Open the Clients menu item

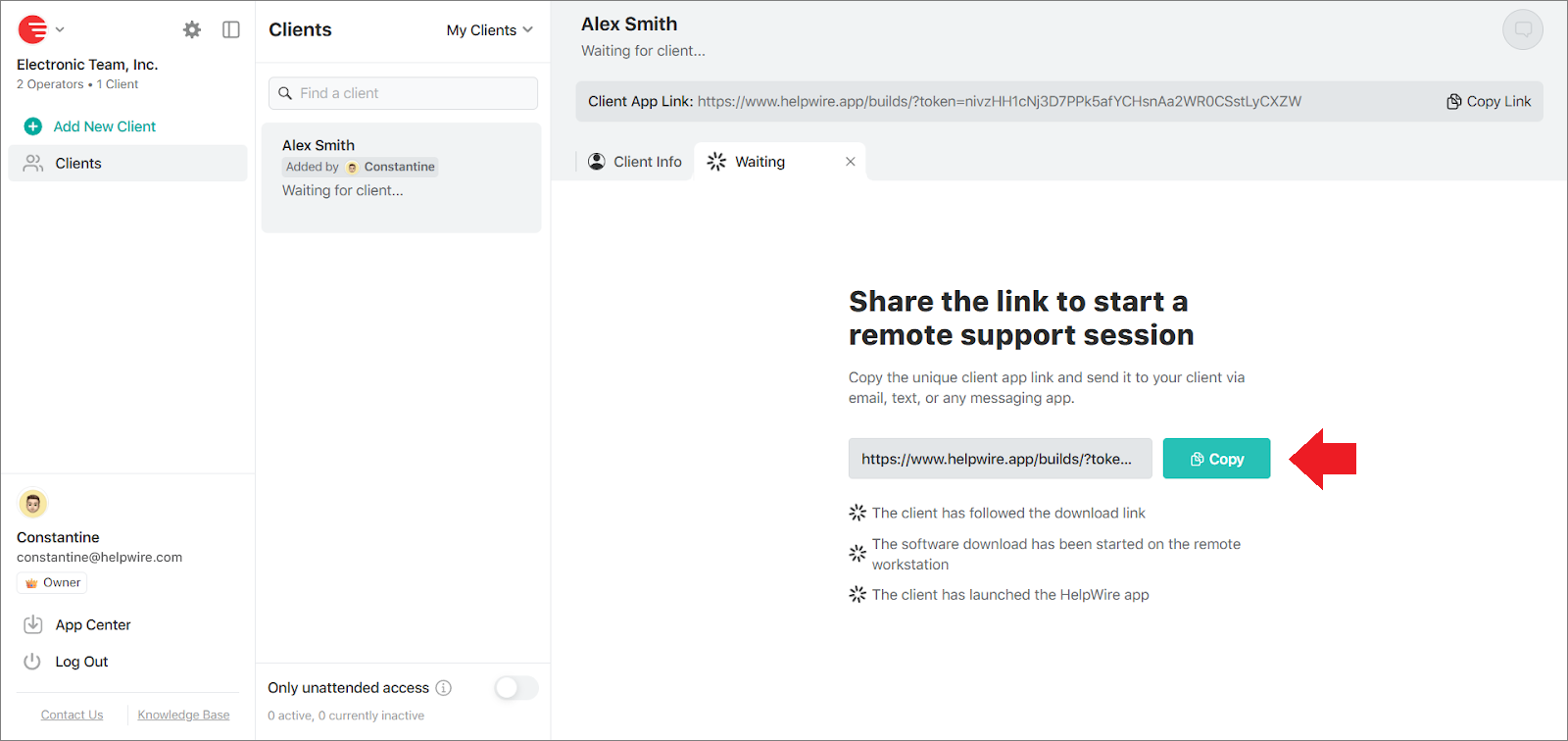coord(127,164)
